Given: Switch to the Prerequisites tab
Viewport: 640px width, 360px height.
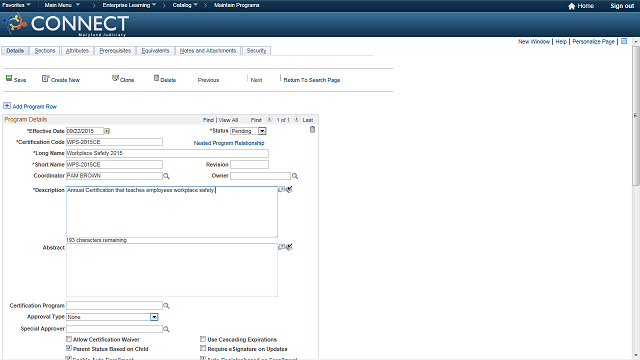Looking at the screenshot, I should pyautogui.click(x=115, y=51).
